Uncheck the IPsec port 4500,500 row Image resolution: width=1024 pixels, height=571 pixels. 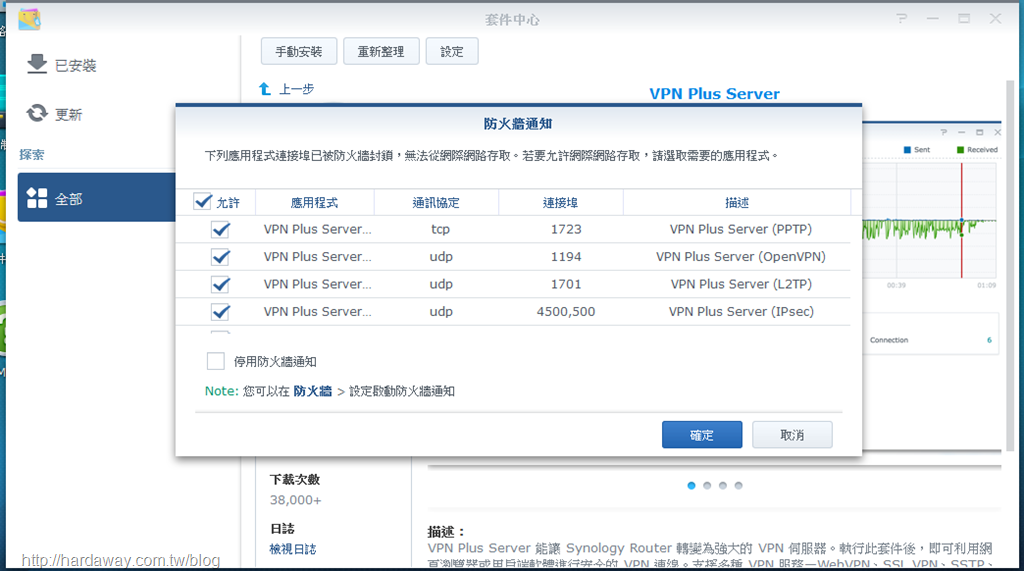[221, 312]
